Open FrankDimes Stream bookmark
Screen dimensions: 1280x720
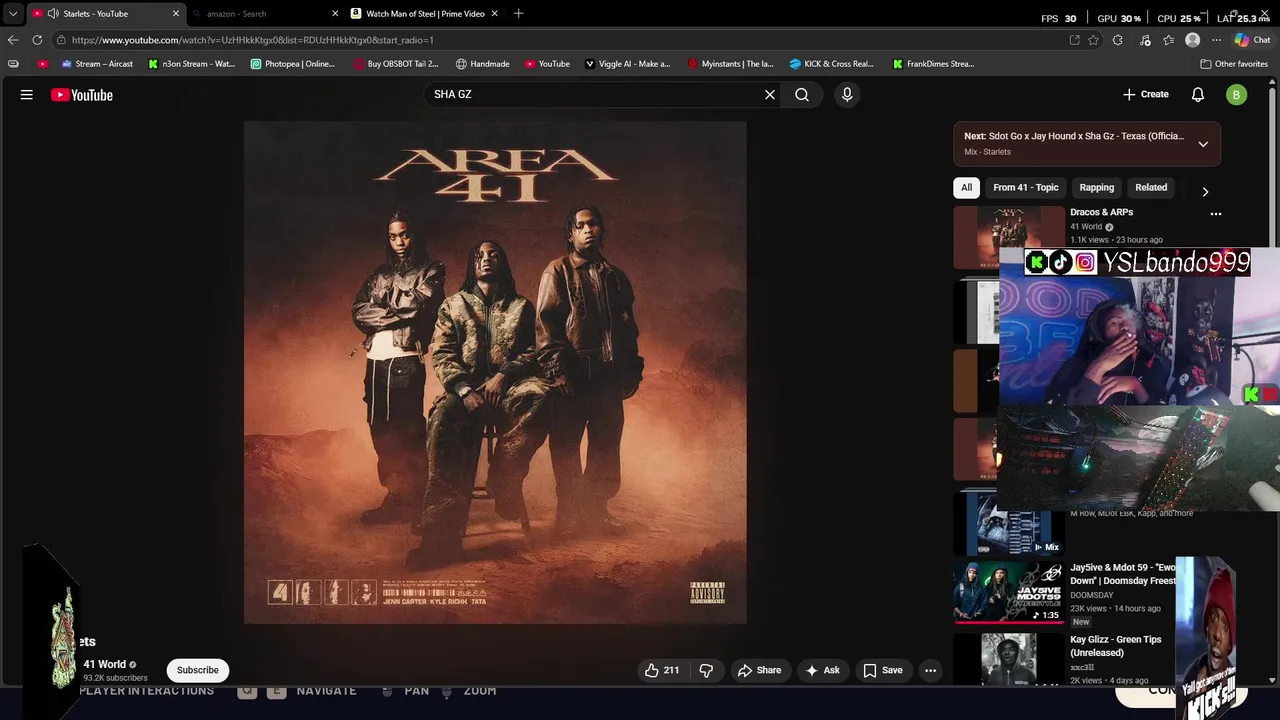[x=933, y=64]
